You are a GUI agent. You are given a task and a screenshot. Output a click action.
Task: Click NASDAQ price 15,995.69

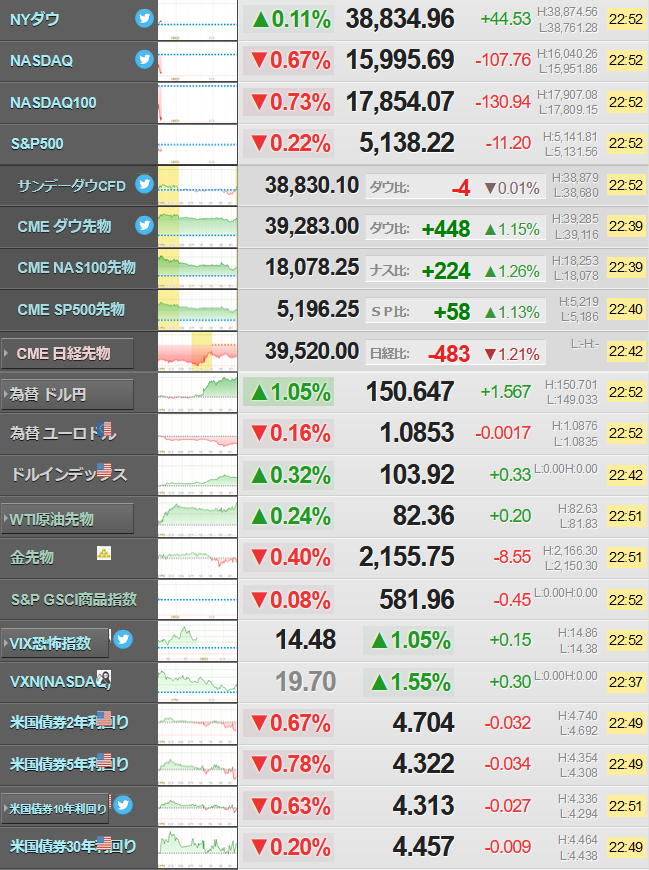[400, 60]
